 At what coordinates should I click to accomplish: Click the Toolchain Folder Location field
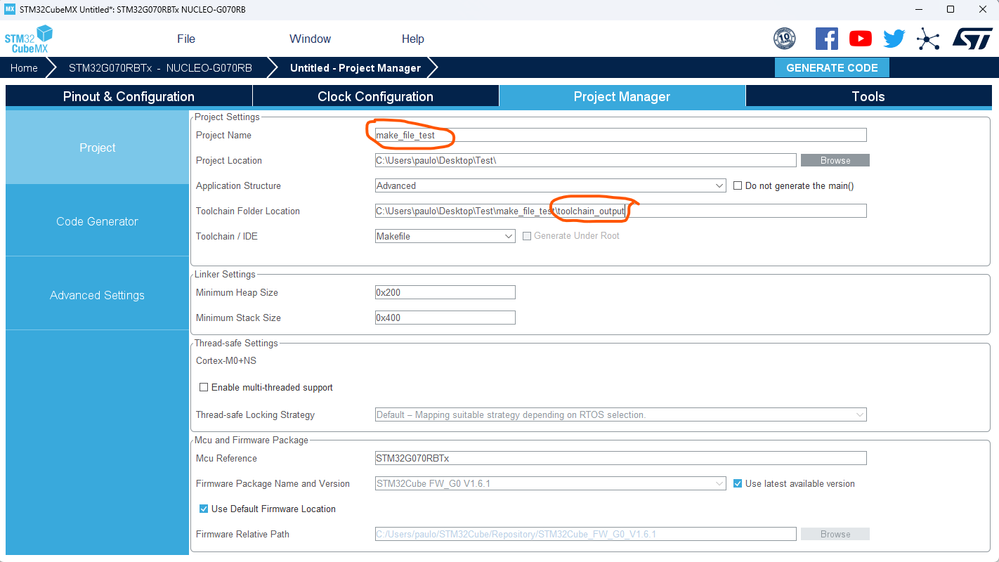tap(621, 211)
